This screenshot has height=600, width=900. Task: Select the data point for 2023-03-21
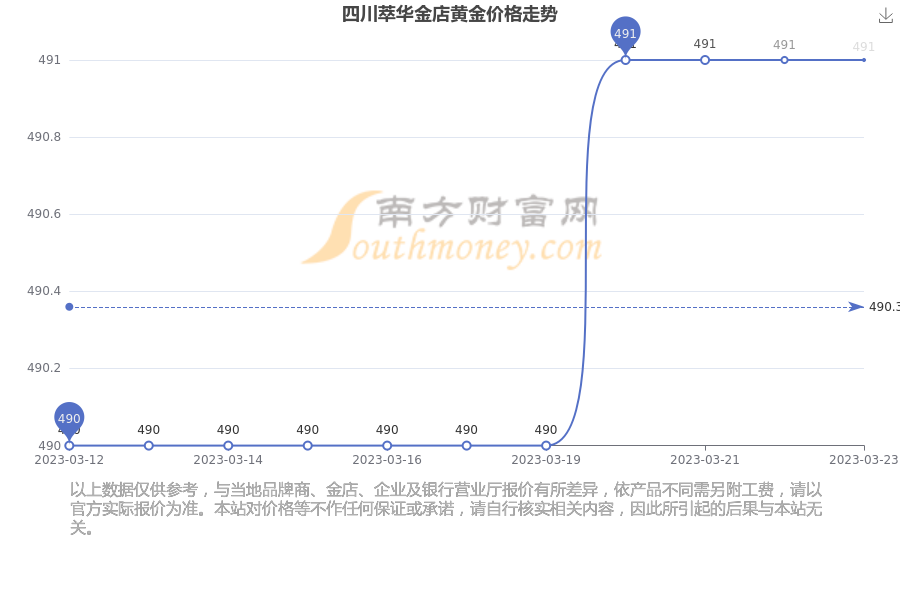[x=705, y=60]
